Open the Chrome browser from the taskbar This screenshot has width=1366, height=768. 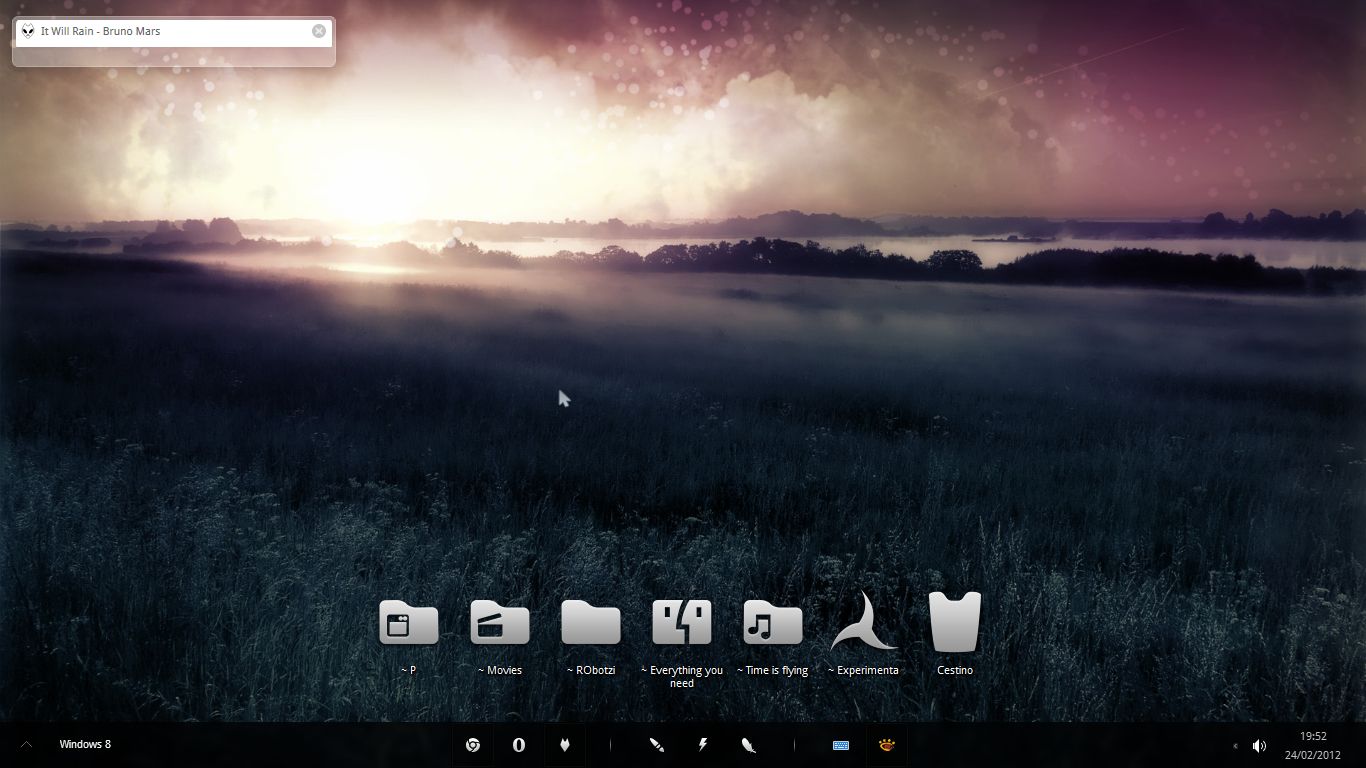tap(474, 745)
